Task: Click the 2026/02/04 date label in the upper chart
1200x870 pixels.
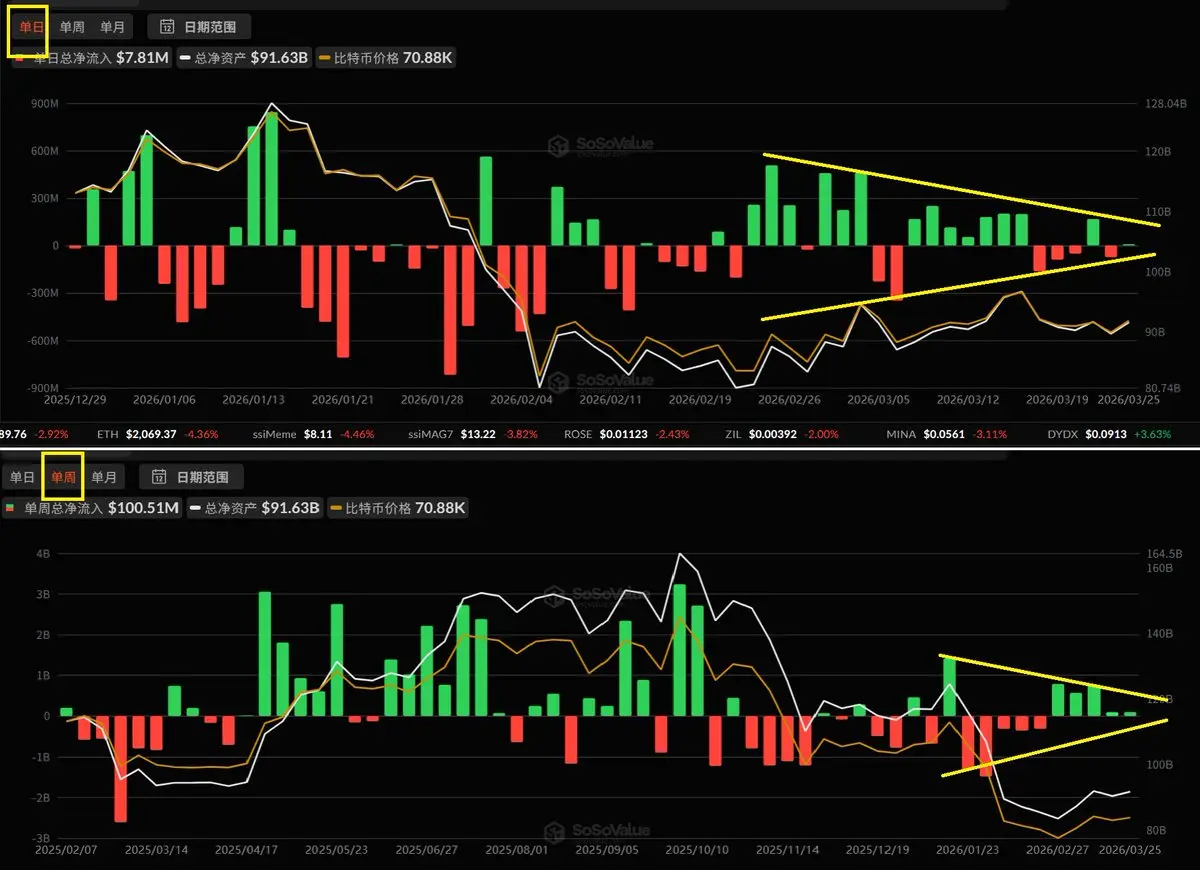Action: [520, 399]
